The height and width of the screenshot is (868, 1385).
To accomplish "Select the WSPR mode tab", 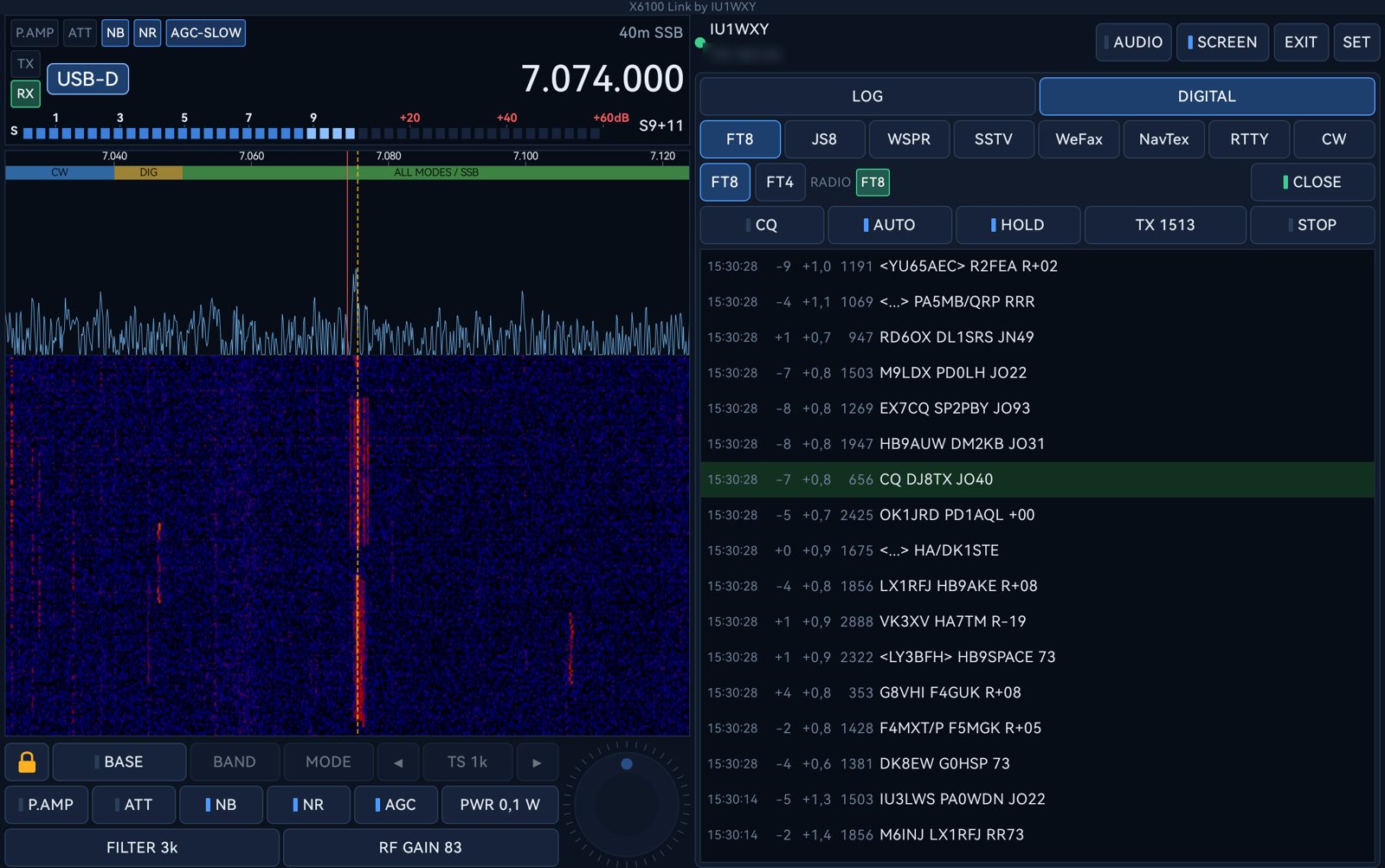I will point(909,138).
